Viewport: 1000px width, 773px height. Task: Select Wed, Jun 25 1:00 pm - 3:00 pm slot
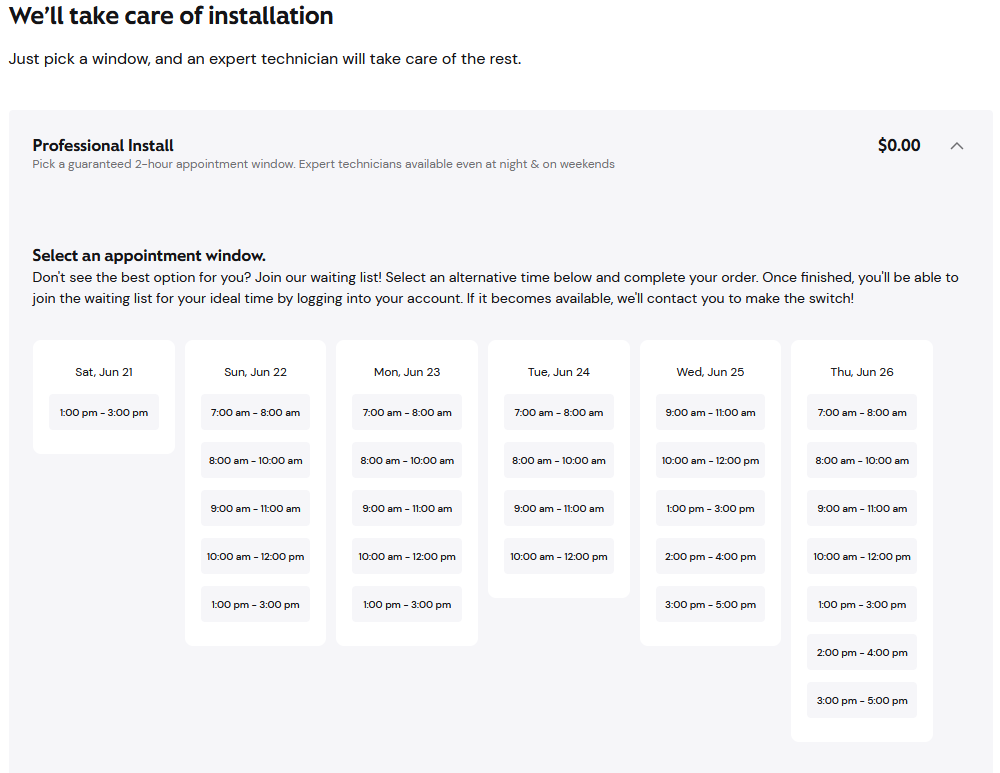pos(710,508)
